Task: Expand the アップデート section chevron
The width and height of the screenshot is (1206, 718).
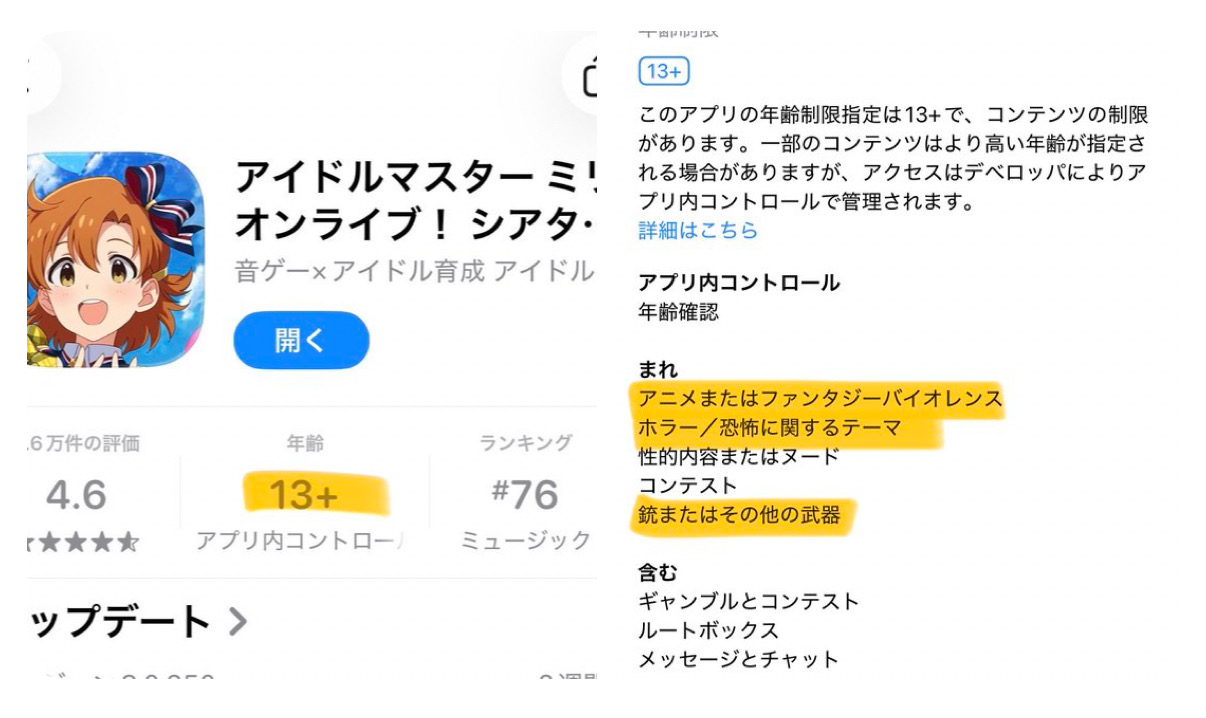Action: (237, 622)
